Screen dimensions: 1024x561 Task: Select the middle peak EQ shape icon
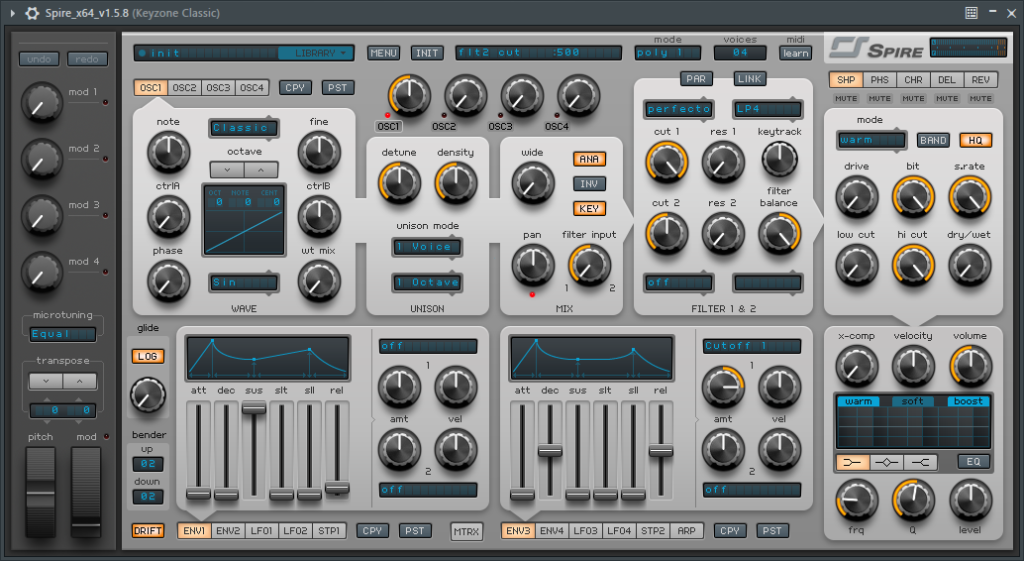point(886,462)
